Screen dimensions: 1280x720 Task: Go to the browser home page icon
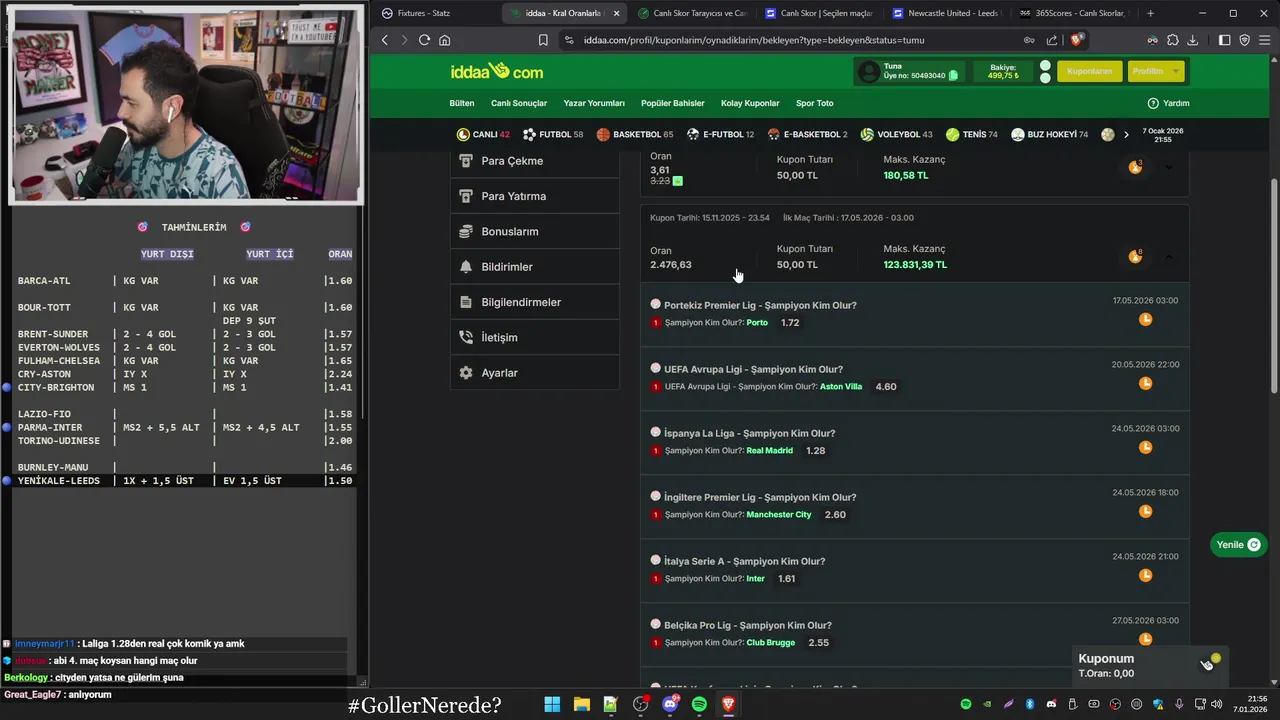point(445,40)
